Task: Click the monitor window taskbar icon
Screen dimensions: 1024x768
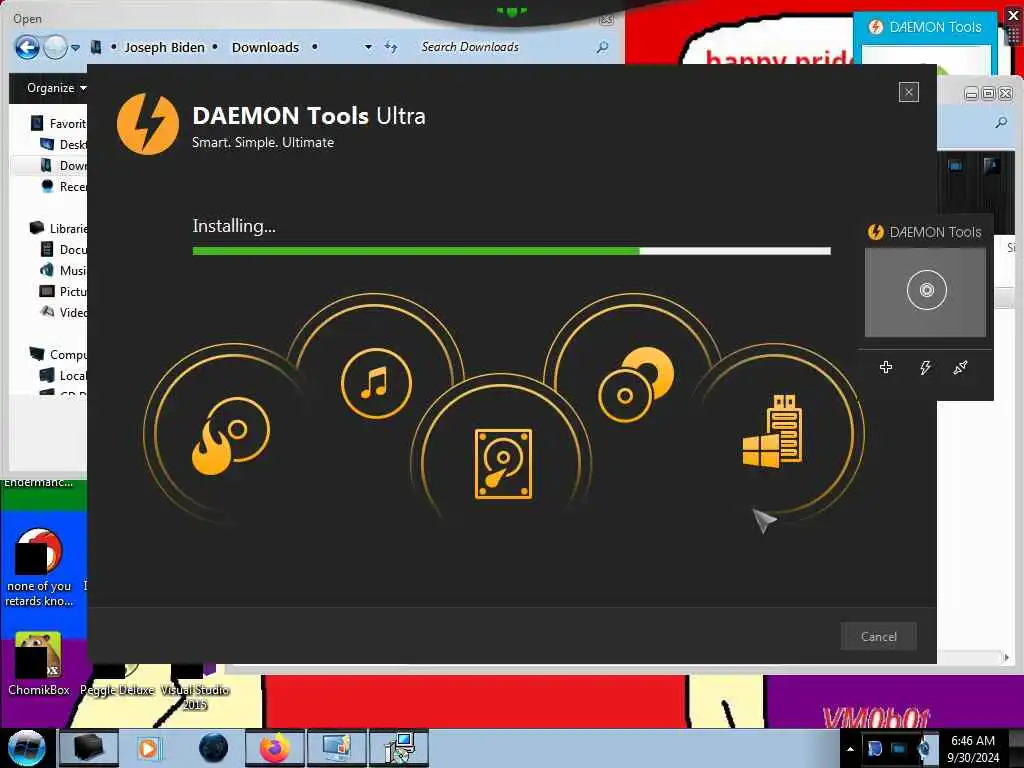Action: tap(336, 748)
